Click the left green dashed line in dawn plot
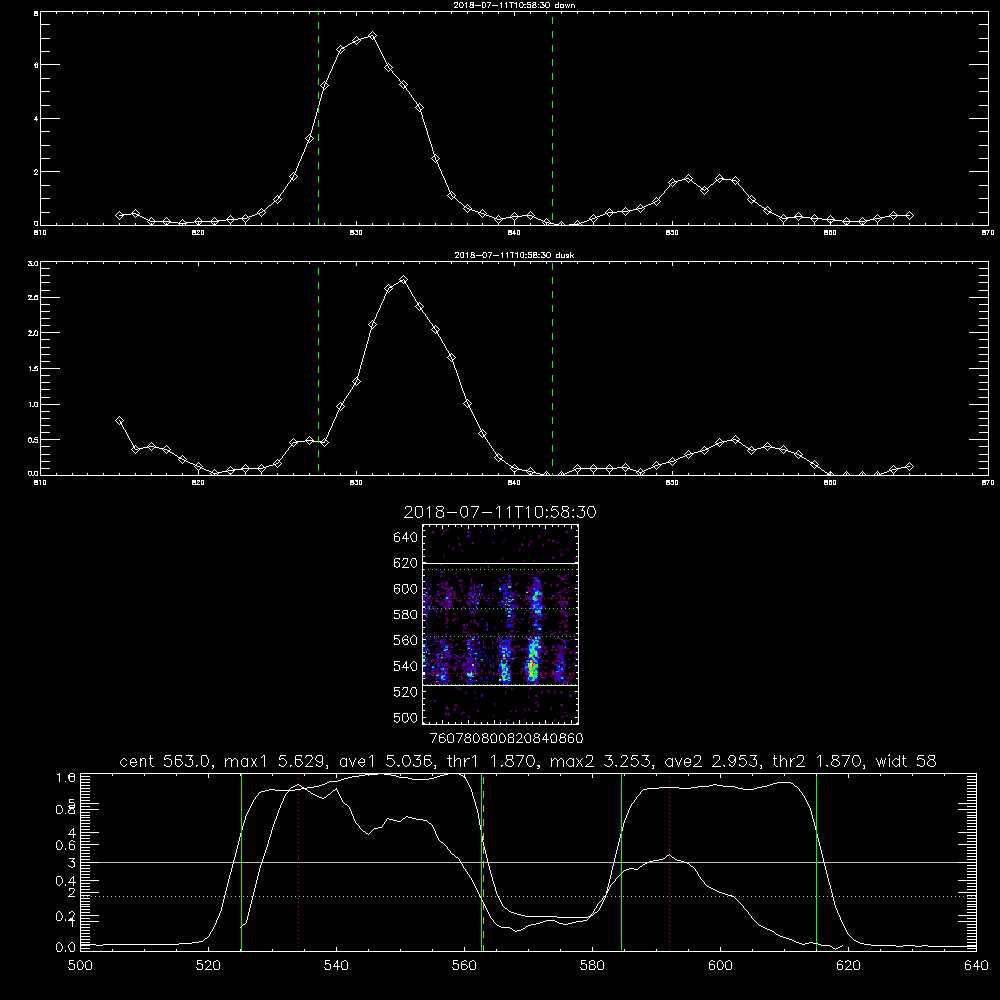The image size is (1000, 1000). [318, 119]
